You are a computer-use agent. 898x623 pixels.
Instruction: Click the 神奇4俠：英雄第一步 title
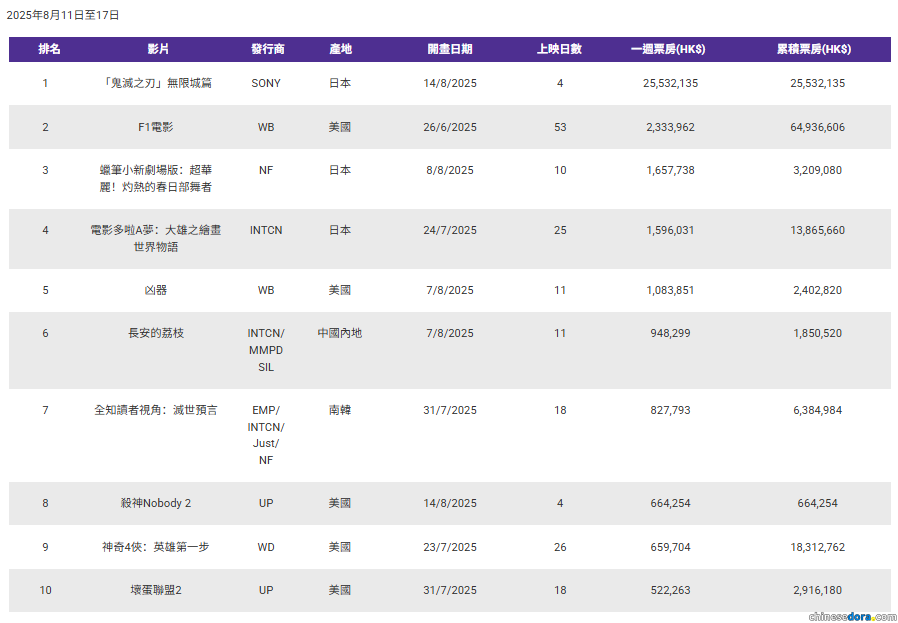[156, 547]
